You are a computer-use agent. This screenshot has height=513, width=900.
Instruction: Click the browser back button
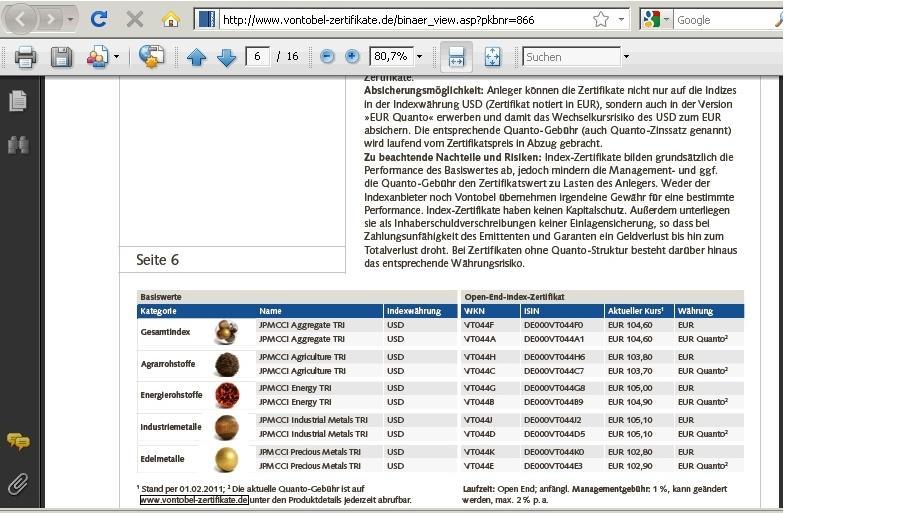click(20, 20)
